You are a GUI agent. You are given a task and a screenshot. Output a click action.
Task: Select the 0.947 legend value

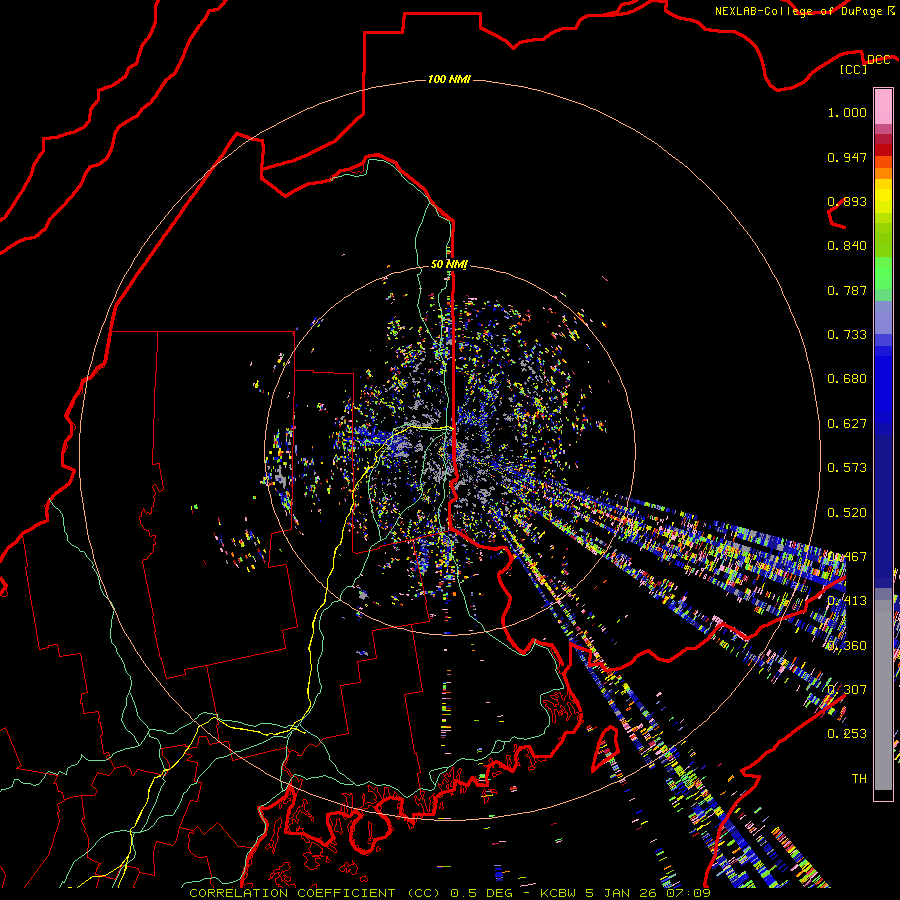click(847, 157)
